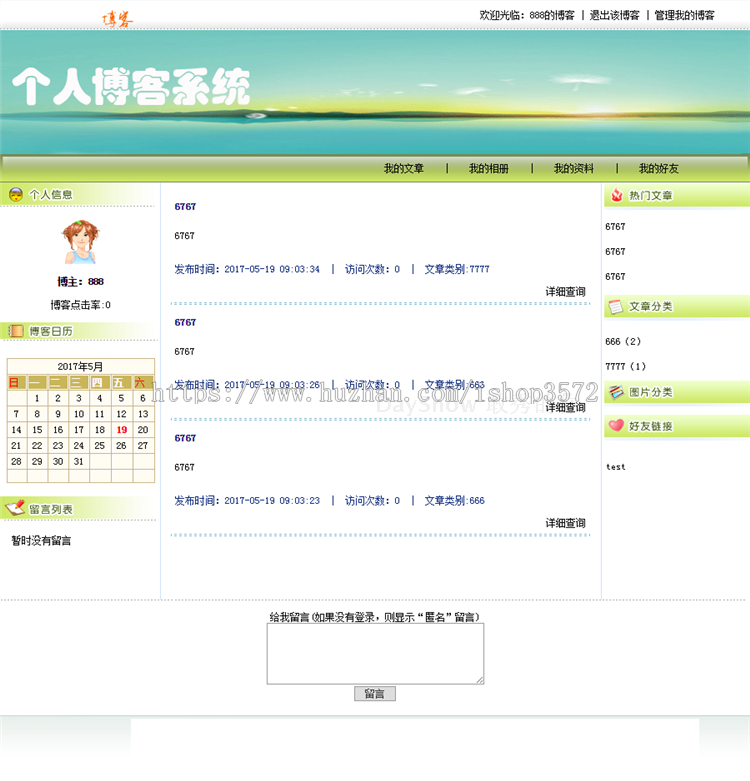
Task: Click the blog owner avatar image
Action: point(80,242)
